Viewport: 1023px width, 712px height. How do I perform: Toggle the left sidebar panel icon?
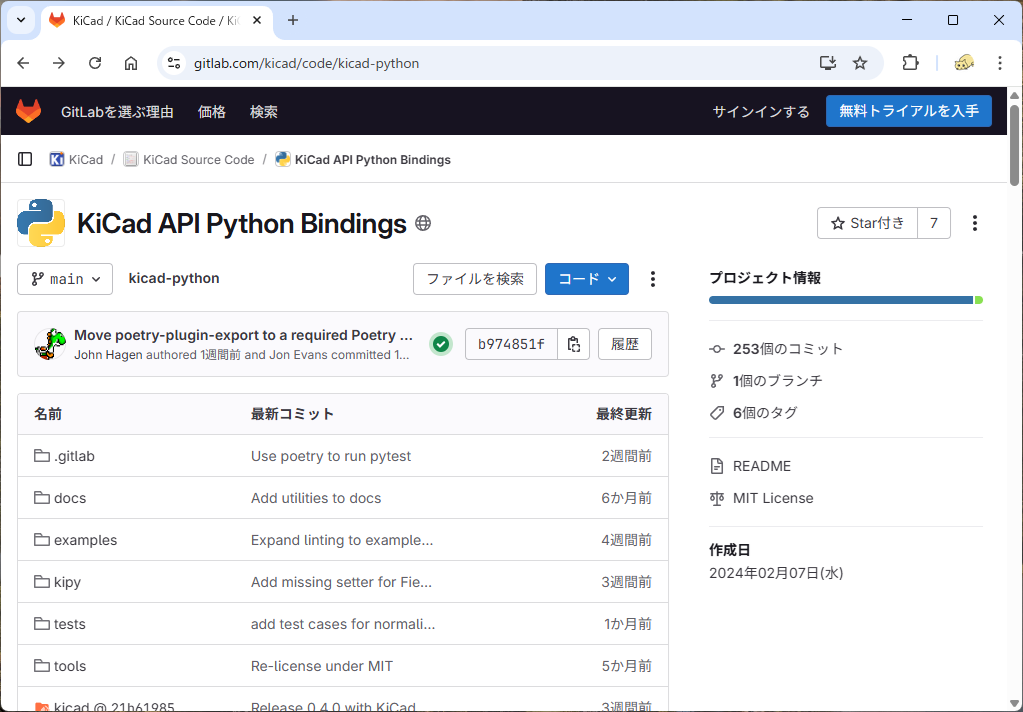click(x=25, y=159)
